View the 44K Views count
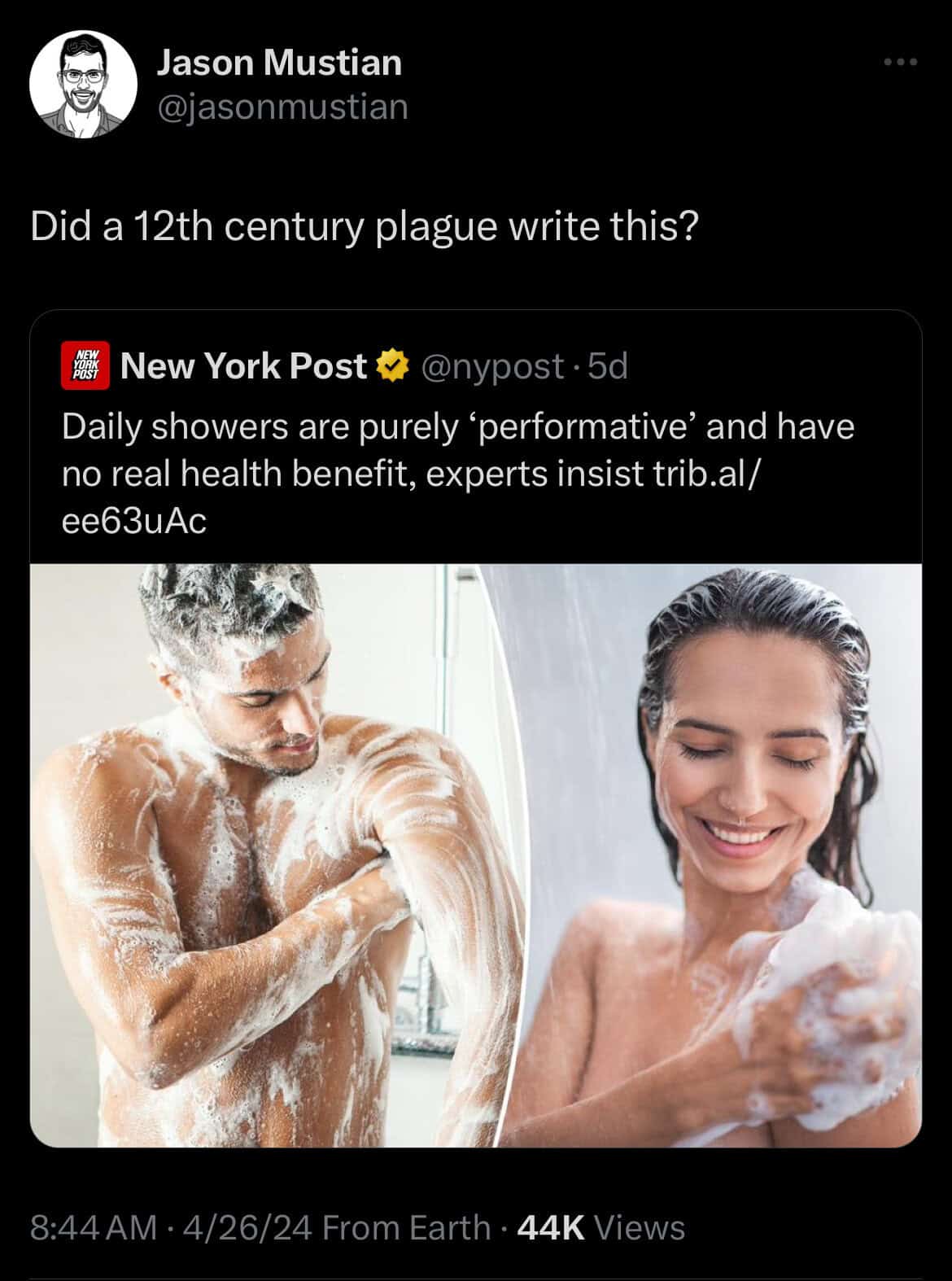 point(600,1227)
